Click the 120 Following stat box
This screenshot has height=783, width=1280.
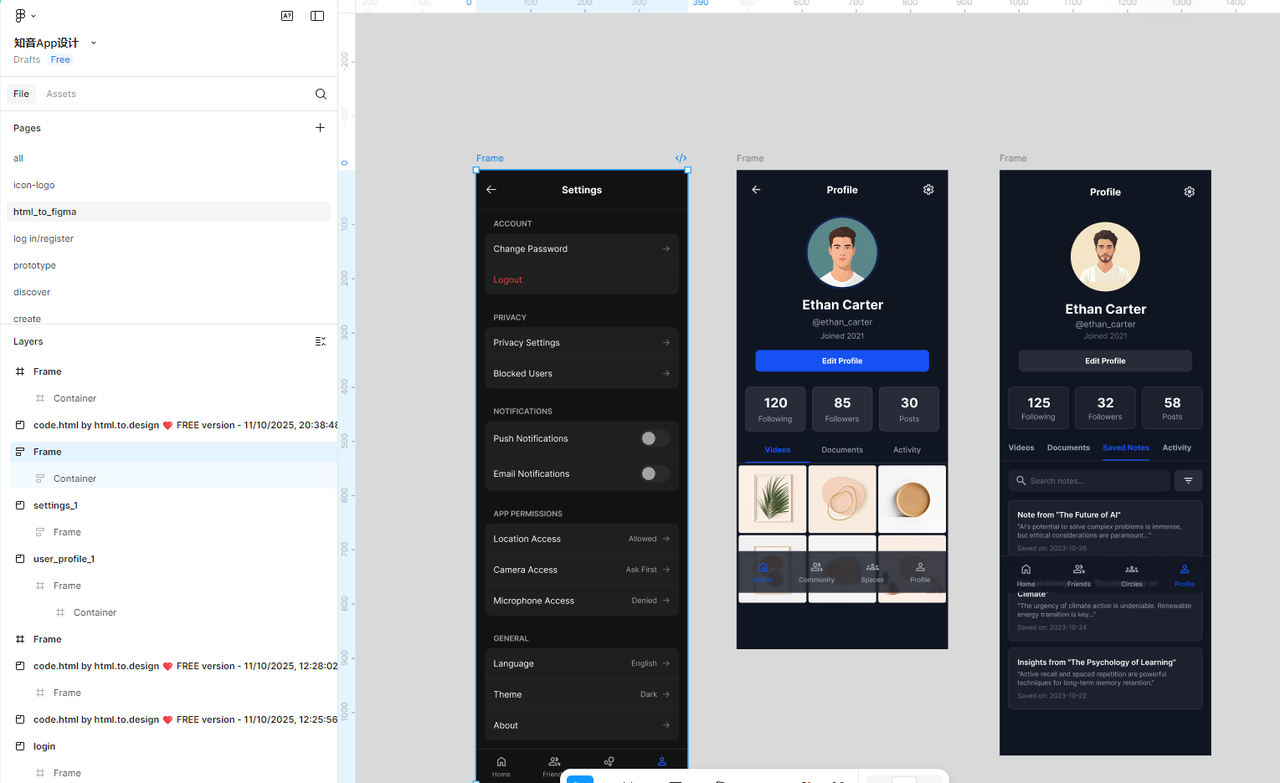tap(775, 409)
